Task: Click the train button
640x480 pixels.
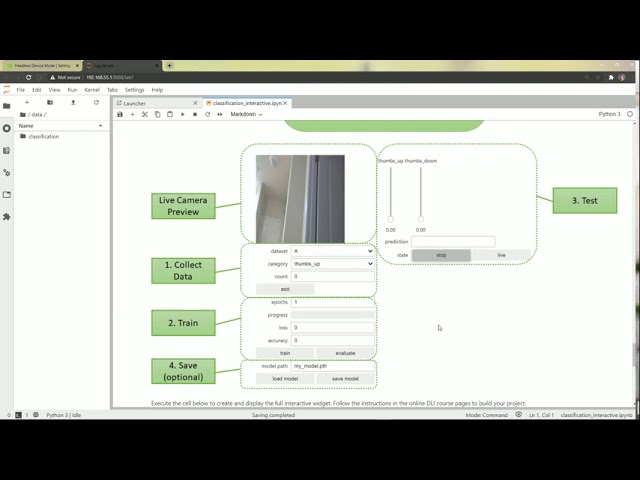Action: 285,353
